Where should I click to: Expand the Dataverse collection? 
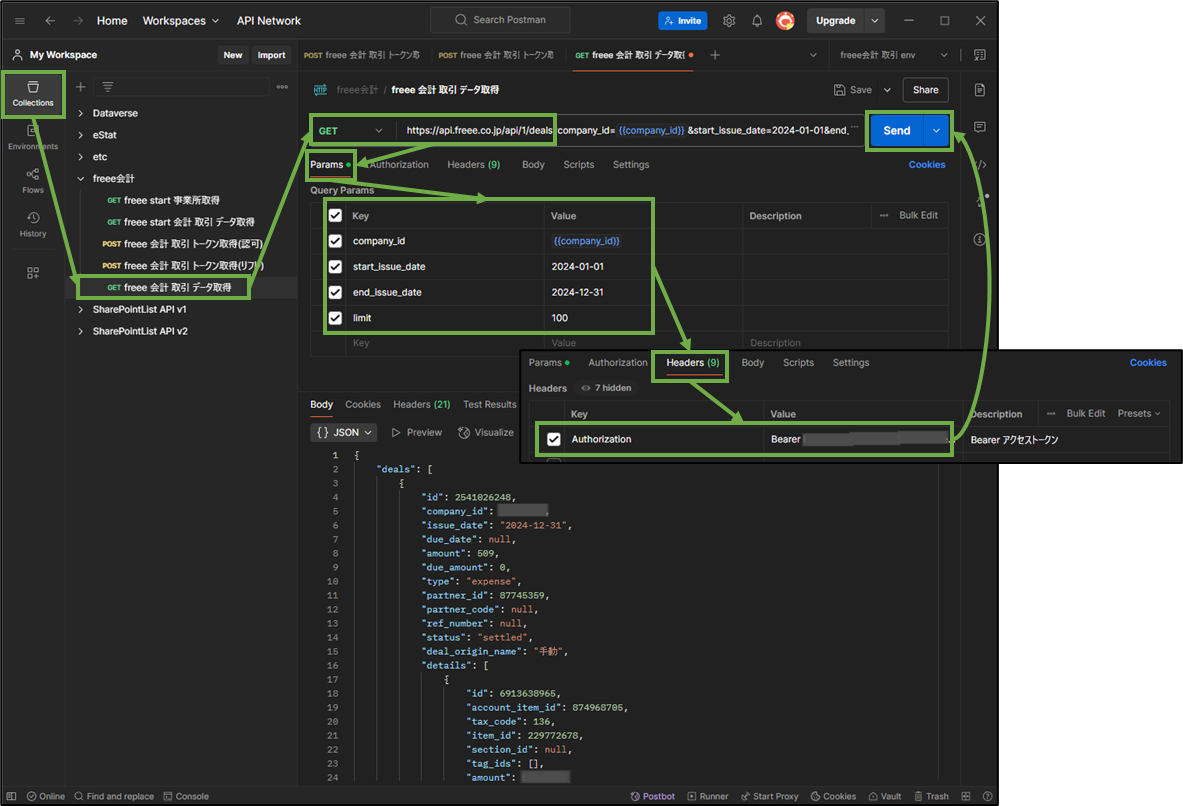coord(81,113)
